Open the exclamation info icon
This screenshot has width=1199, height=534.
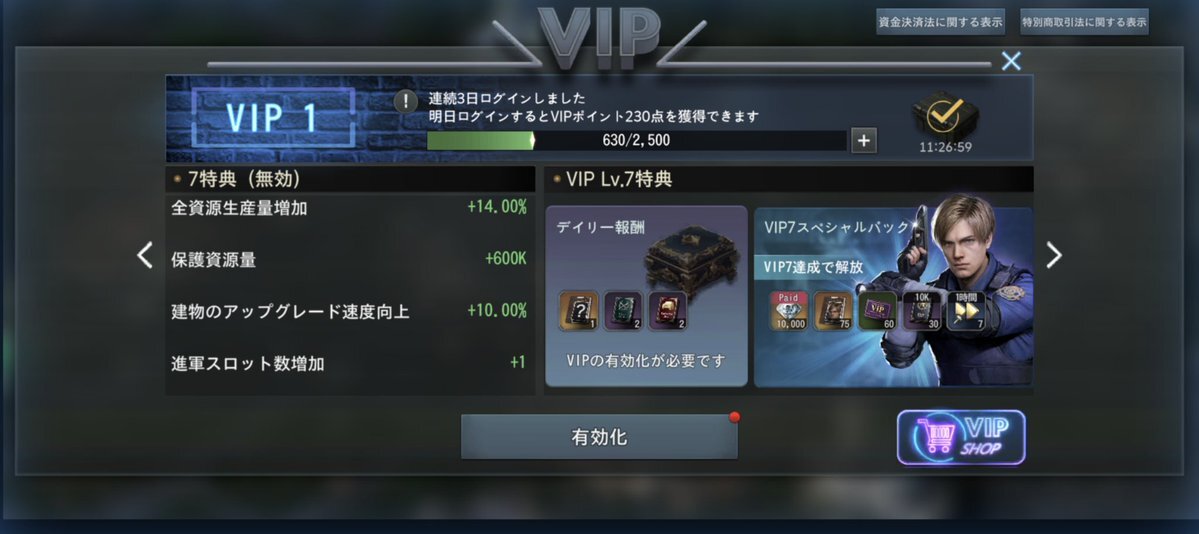pos(405,102)
